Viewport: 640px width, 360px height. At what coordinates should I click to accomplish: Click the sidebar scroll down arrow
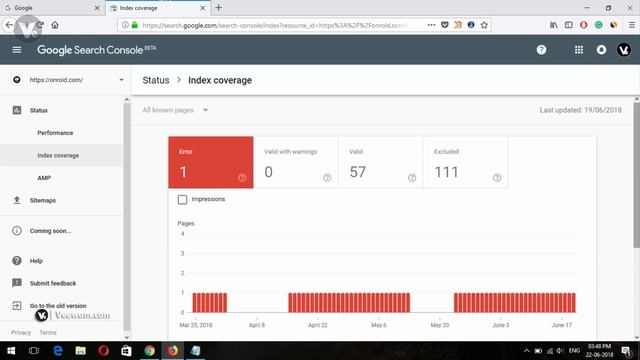pyautogui.click(x=127, y=337)
